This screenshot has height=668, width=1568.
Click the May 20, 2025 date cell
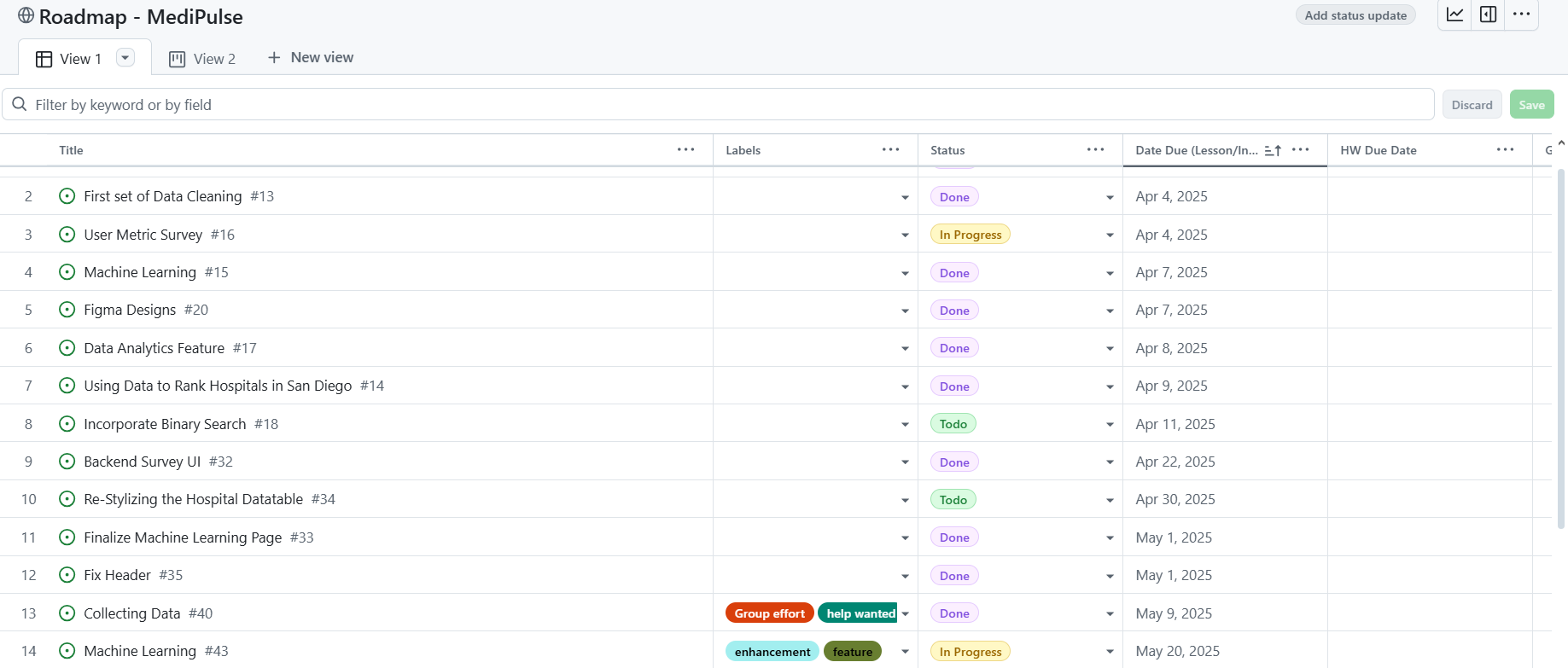coord(1225,651)
